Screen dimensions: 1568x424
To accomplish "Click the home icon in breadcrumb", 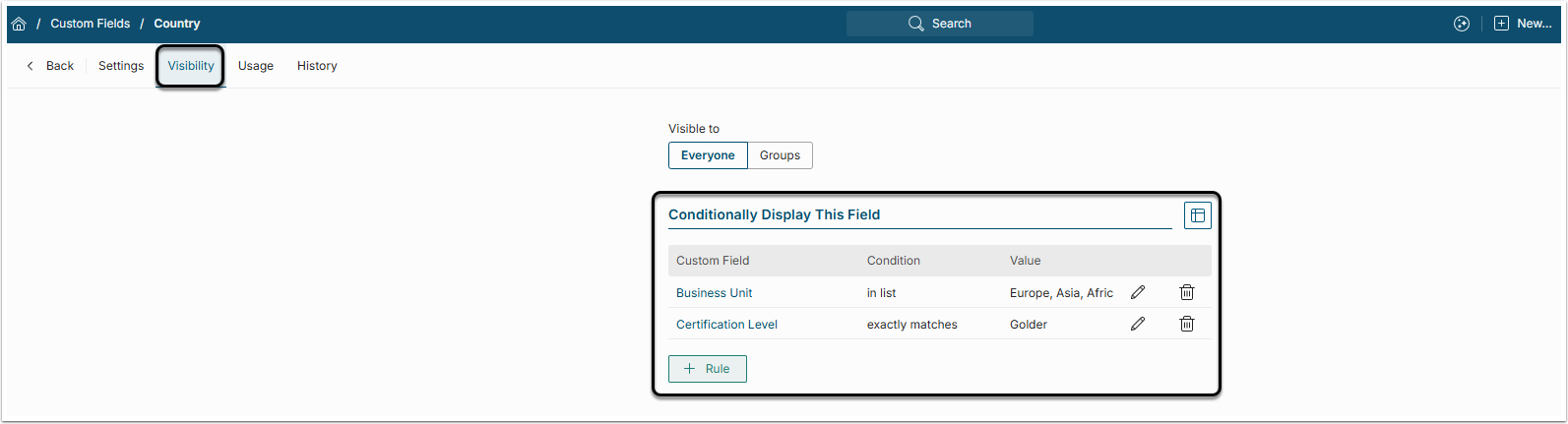I will click(x=19, y=24).
